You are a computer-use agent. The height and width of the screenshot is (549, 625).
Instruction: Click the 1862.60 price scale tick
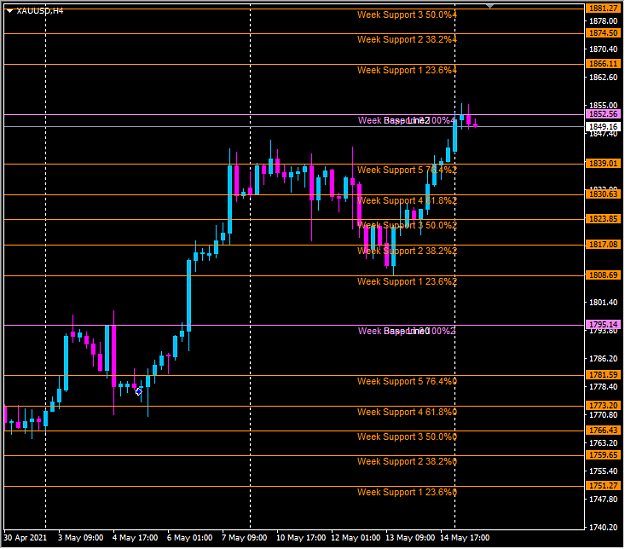603,77
